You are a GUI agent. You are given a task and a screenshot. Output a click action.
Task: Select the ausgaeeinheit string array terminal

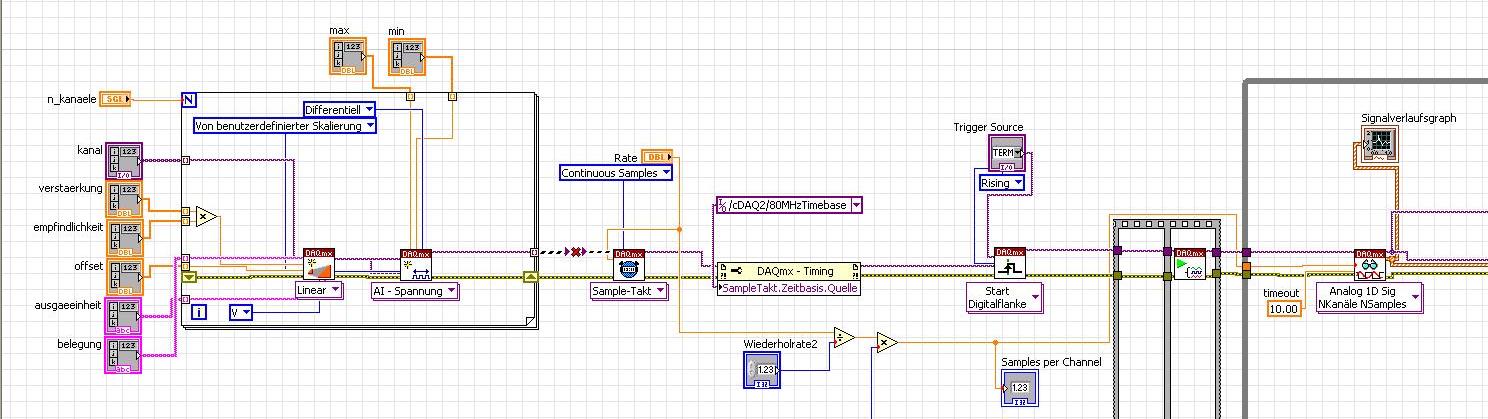124,316
